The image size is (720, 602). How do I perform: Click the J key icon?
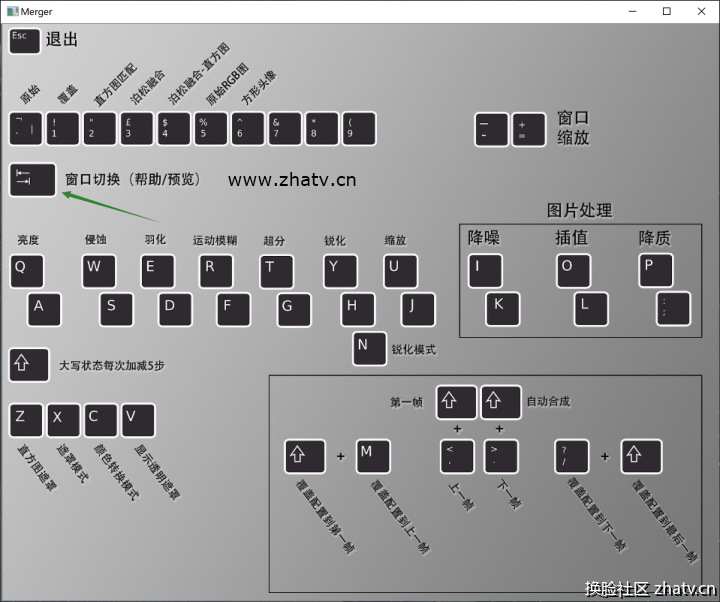(418, 310)
